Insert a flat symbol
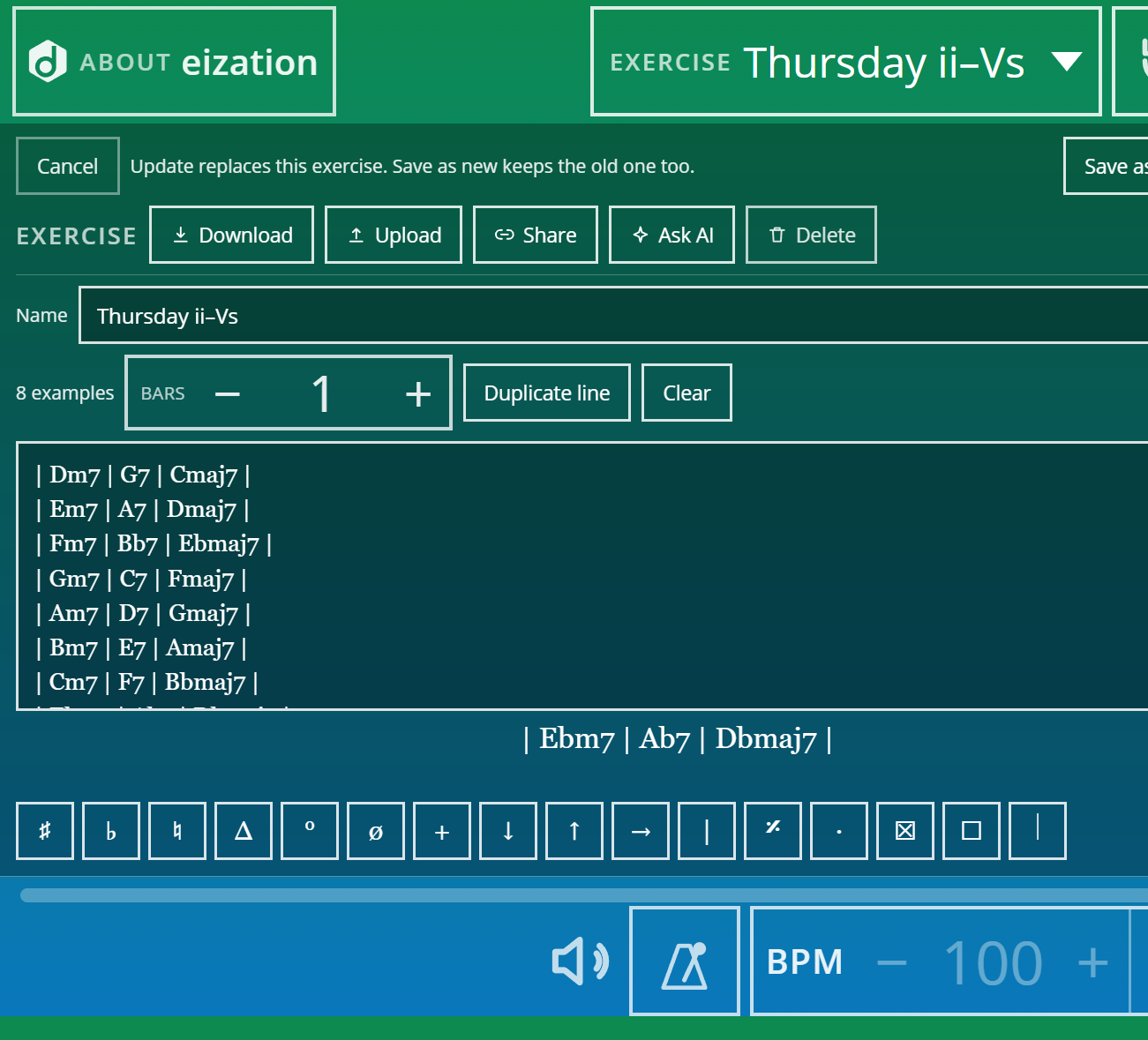 pyautogui.click(x=111, y=830)
